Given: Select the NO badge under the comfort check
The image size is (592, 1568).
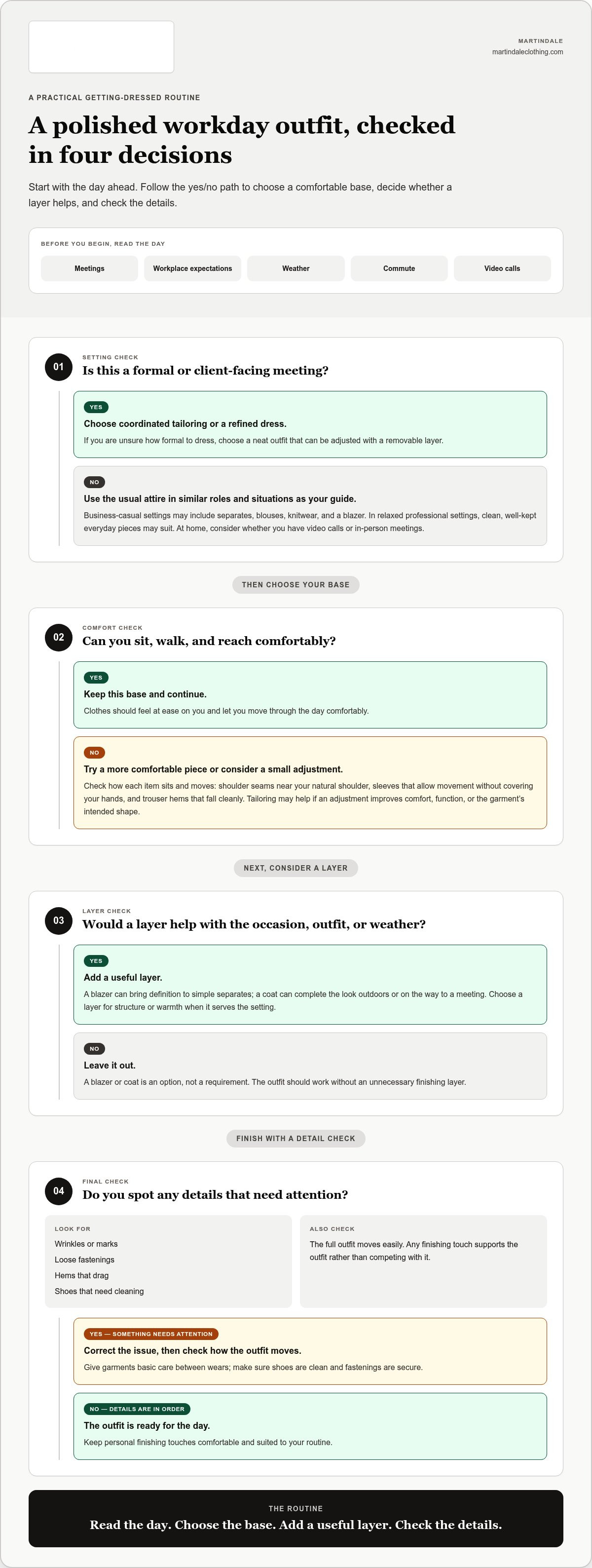Looking at the screenshot, I should point(94,752).
